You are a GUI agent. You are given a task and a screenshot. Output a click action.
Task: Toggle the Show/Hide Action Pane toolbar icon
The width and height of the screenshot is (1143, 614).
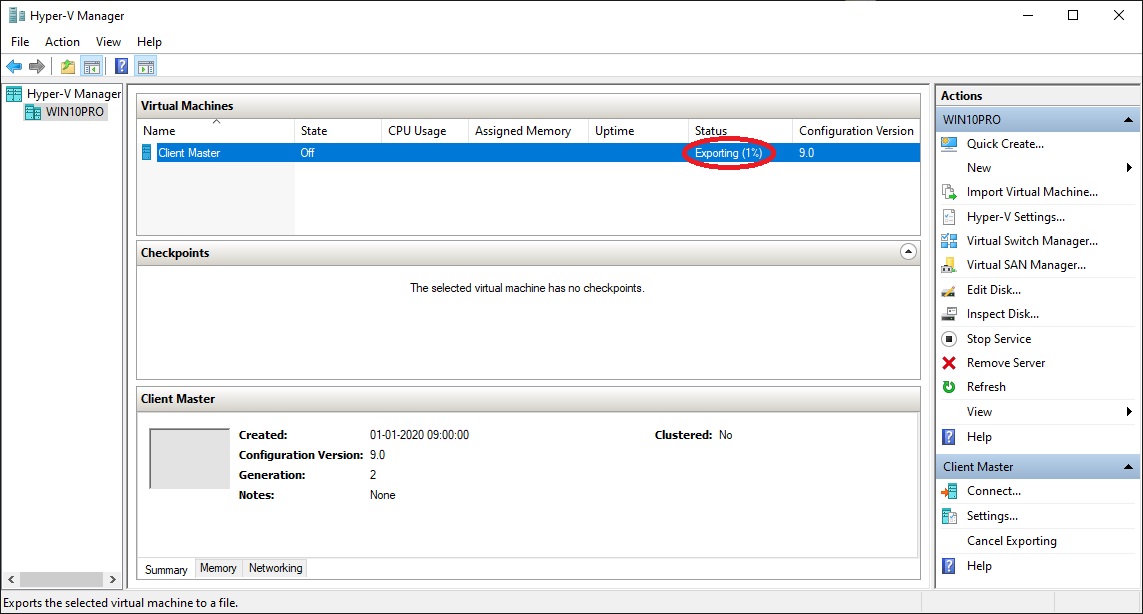pos(146,67)
